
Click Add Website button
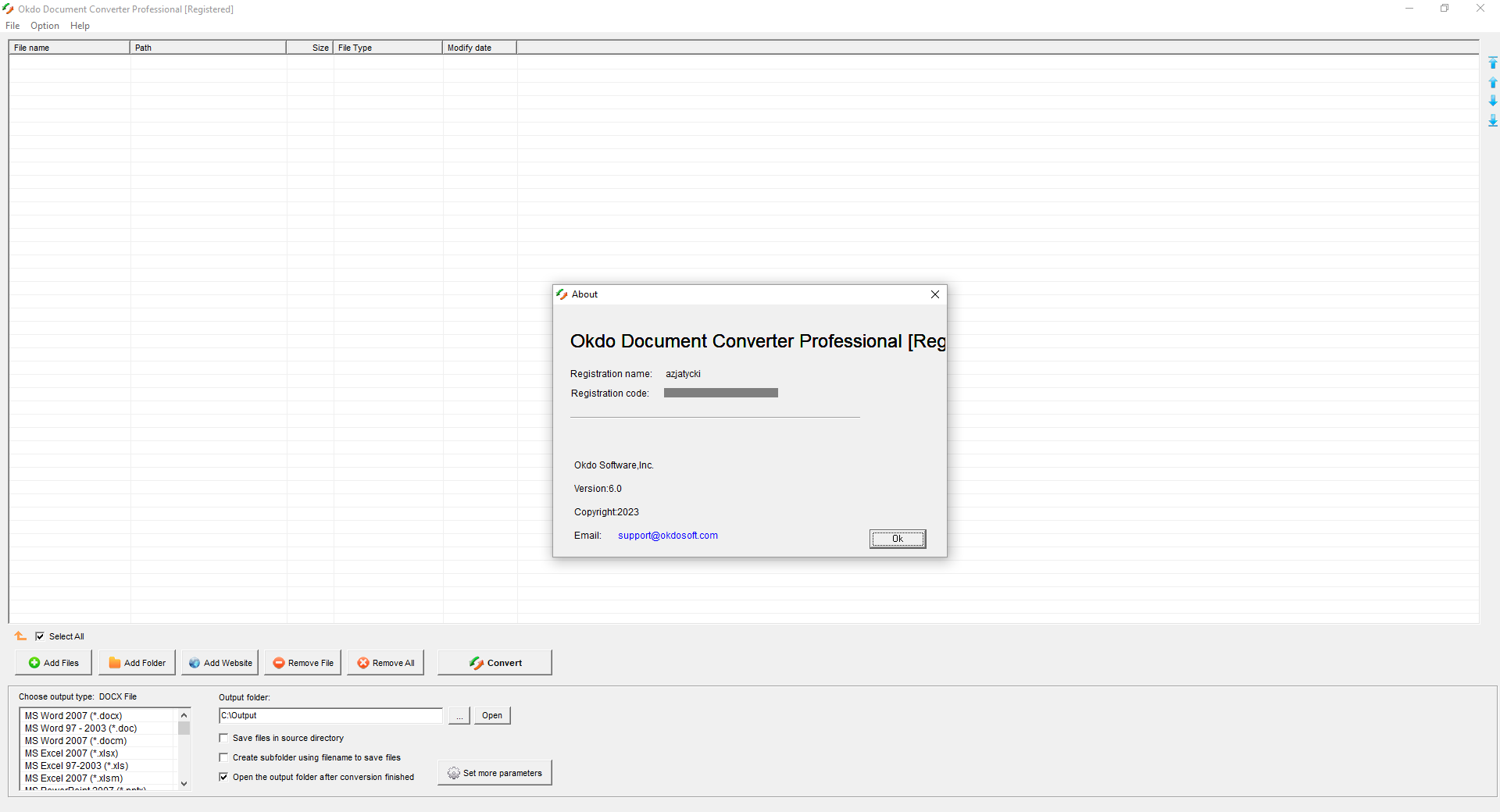pos(220,663)
